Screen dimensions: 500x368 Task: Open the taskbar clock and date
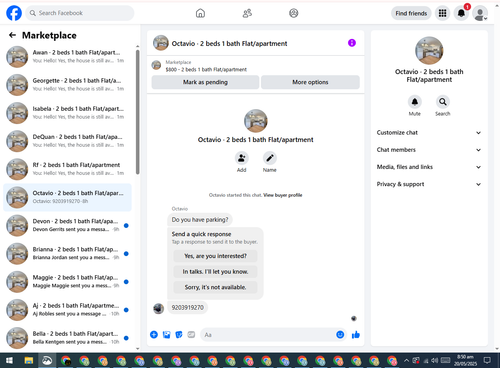(x=465, y=360)
